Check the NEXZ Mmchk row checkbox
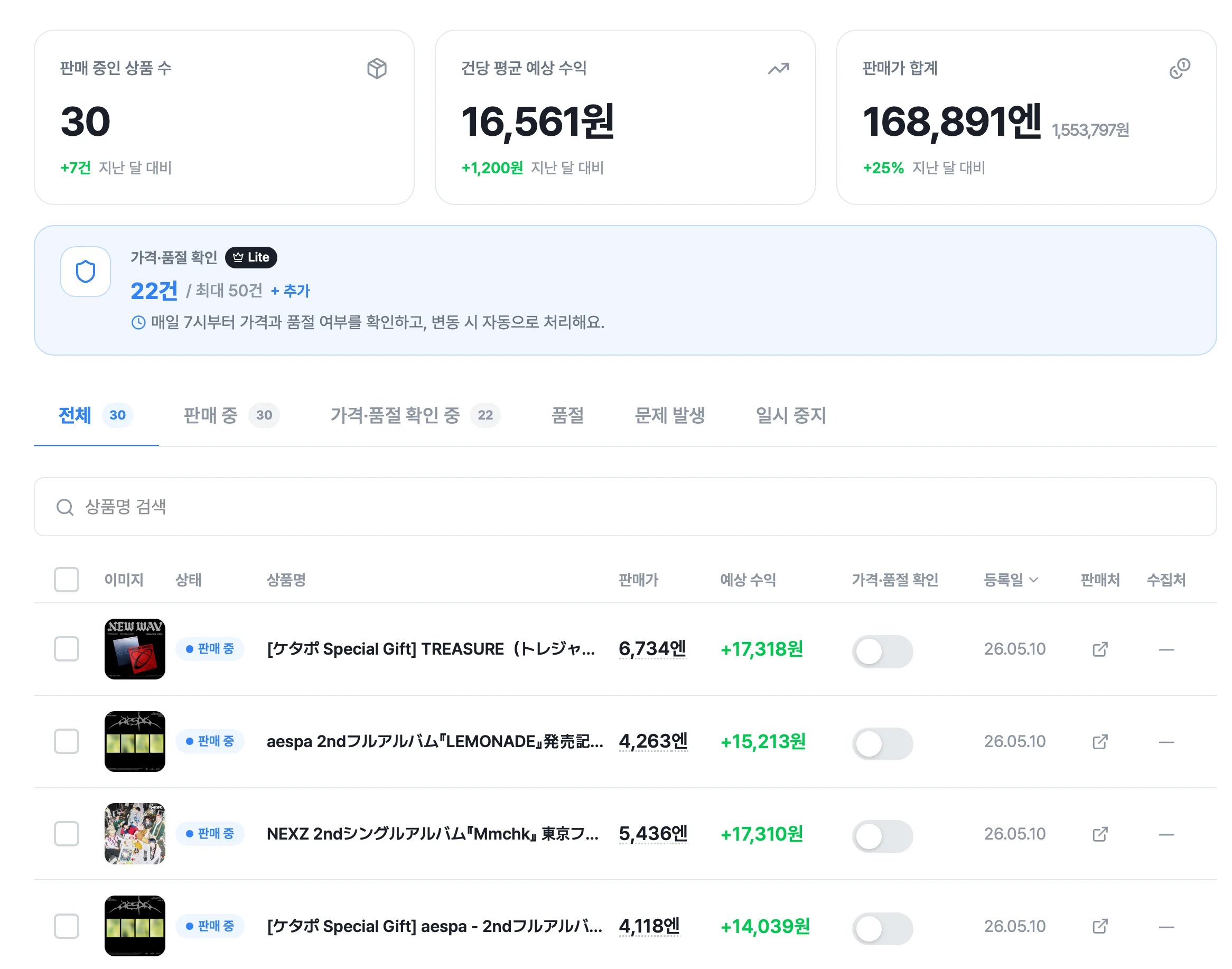Screen dimensions: 1232x969 67,834
